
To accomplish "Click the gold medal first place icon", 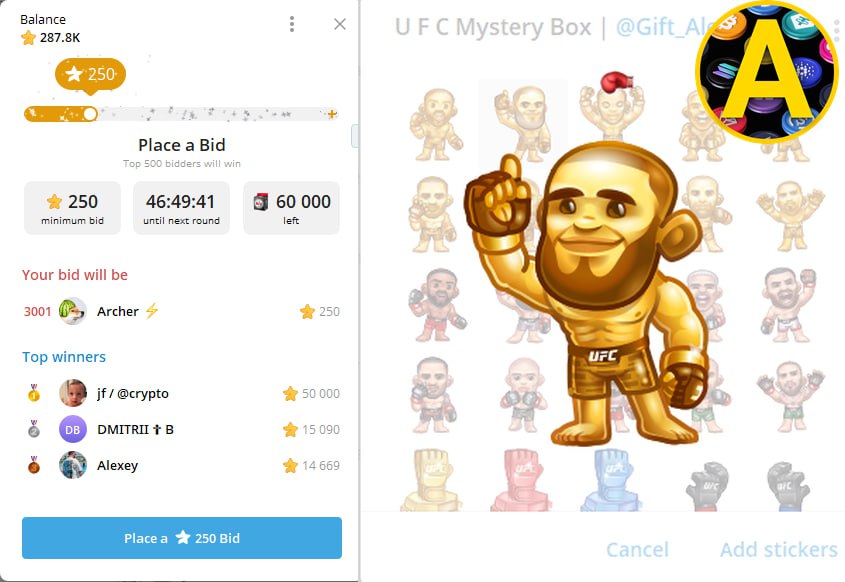I will tap(34, 393).
